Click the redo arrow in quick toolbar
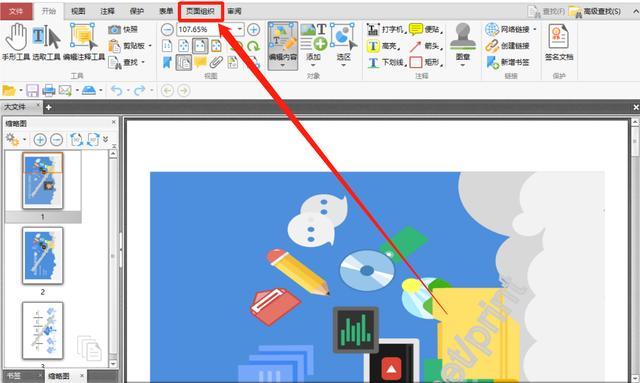Image resolution: width=640 pixels, height=383 pixels. [x=140, y=90]
